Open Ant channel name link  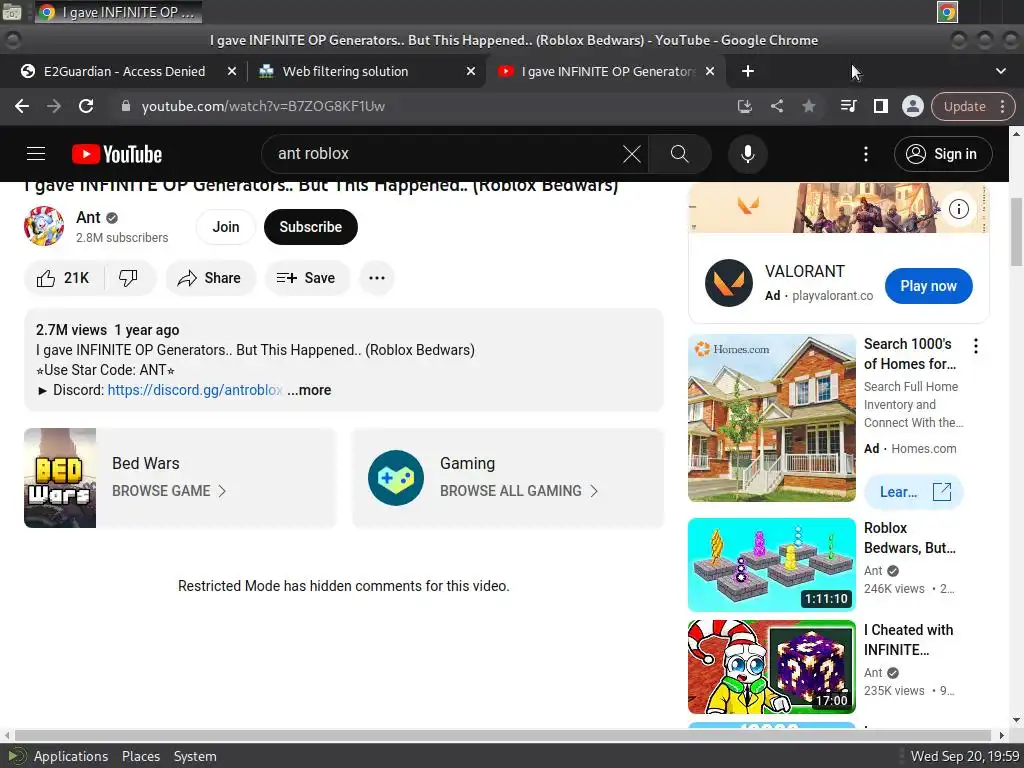point(88,217)
